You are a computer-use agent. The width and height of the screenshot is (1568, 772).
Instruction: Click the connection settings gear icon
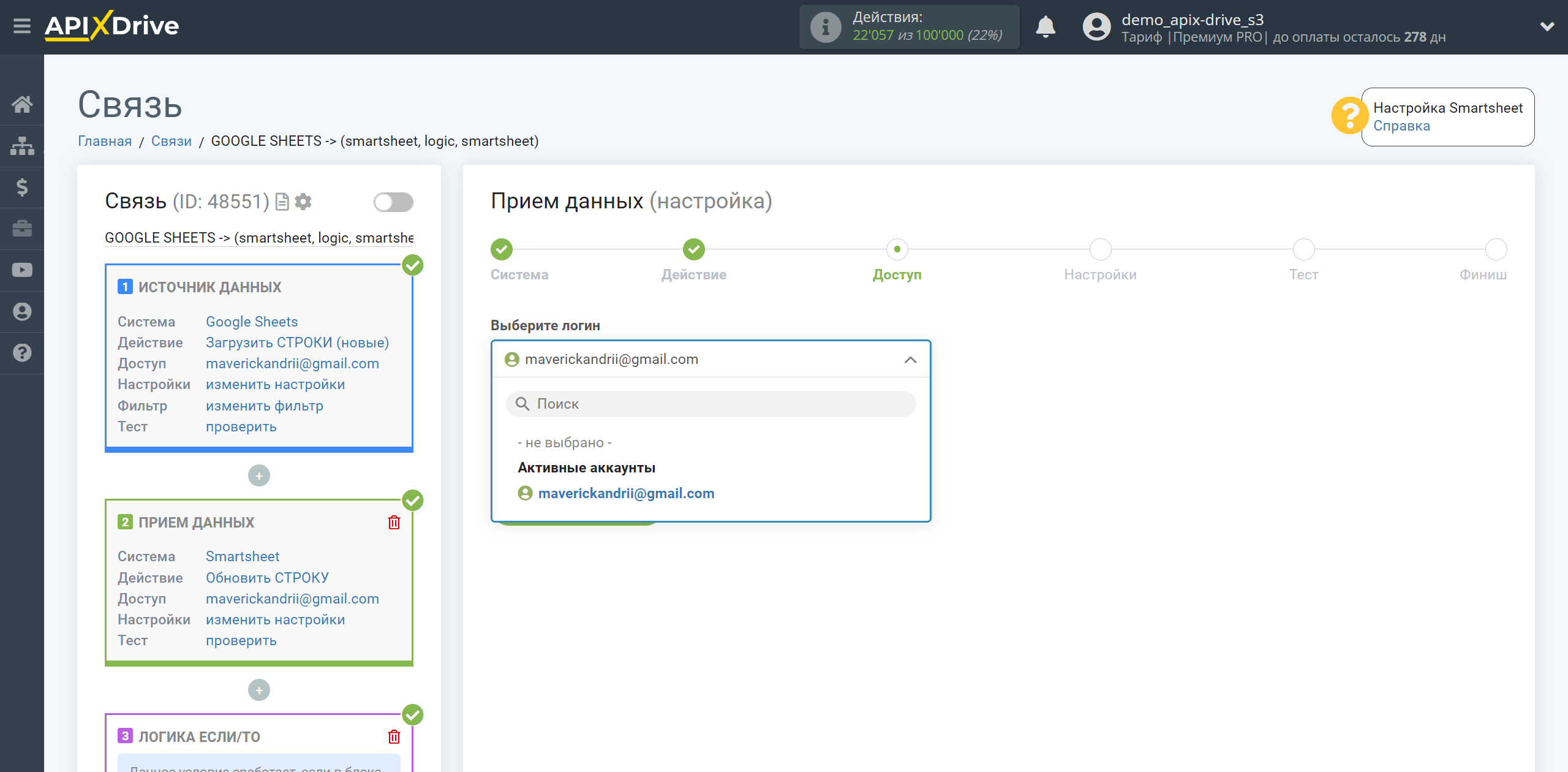[303, 202]
